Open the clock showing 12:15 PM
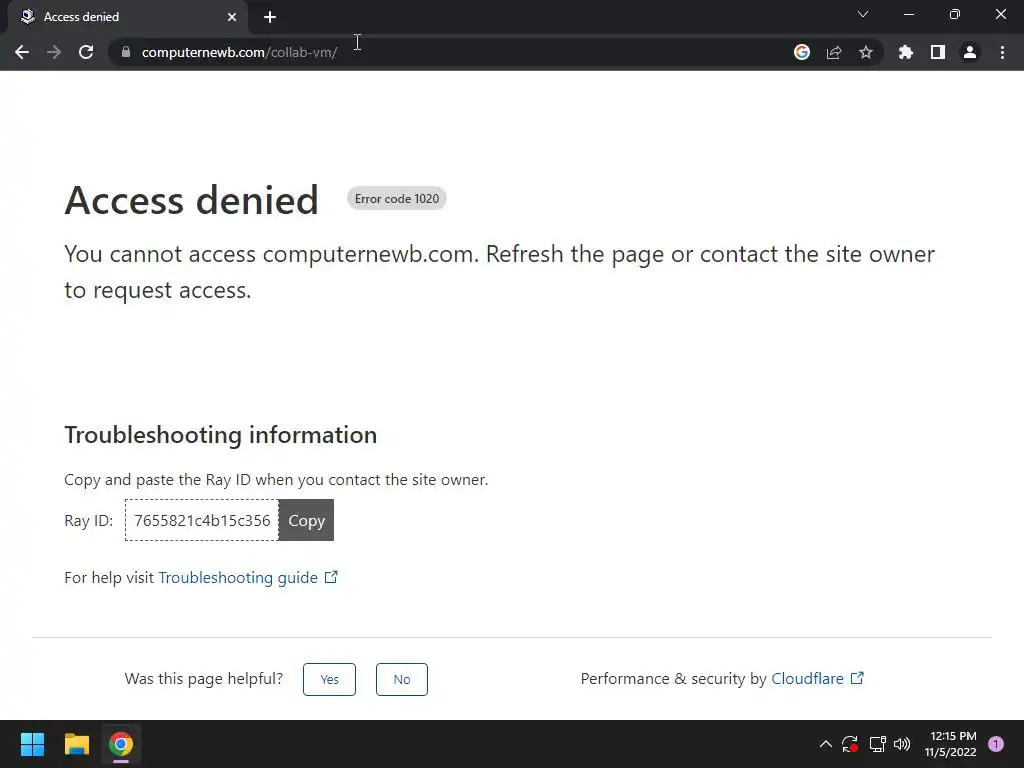 pos(951,744)
